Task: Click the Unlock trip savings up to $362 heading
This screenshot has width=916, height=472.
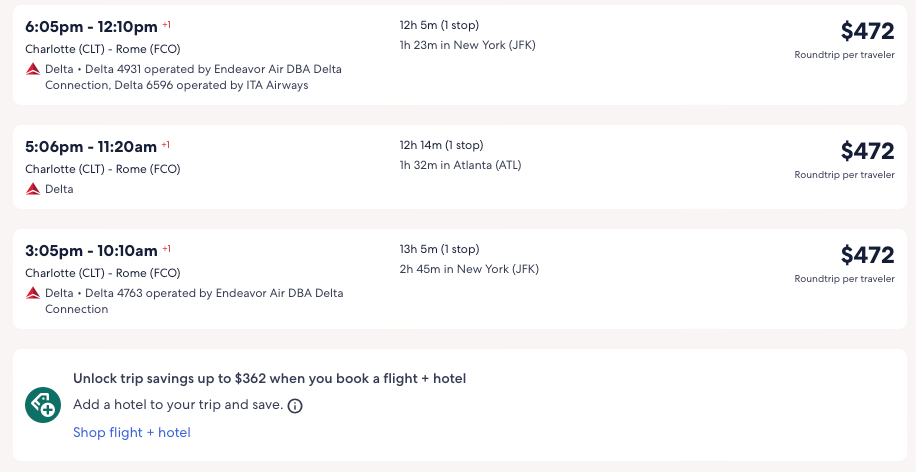Action: click(x=269, y=378)
